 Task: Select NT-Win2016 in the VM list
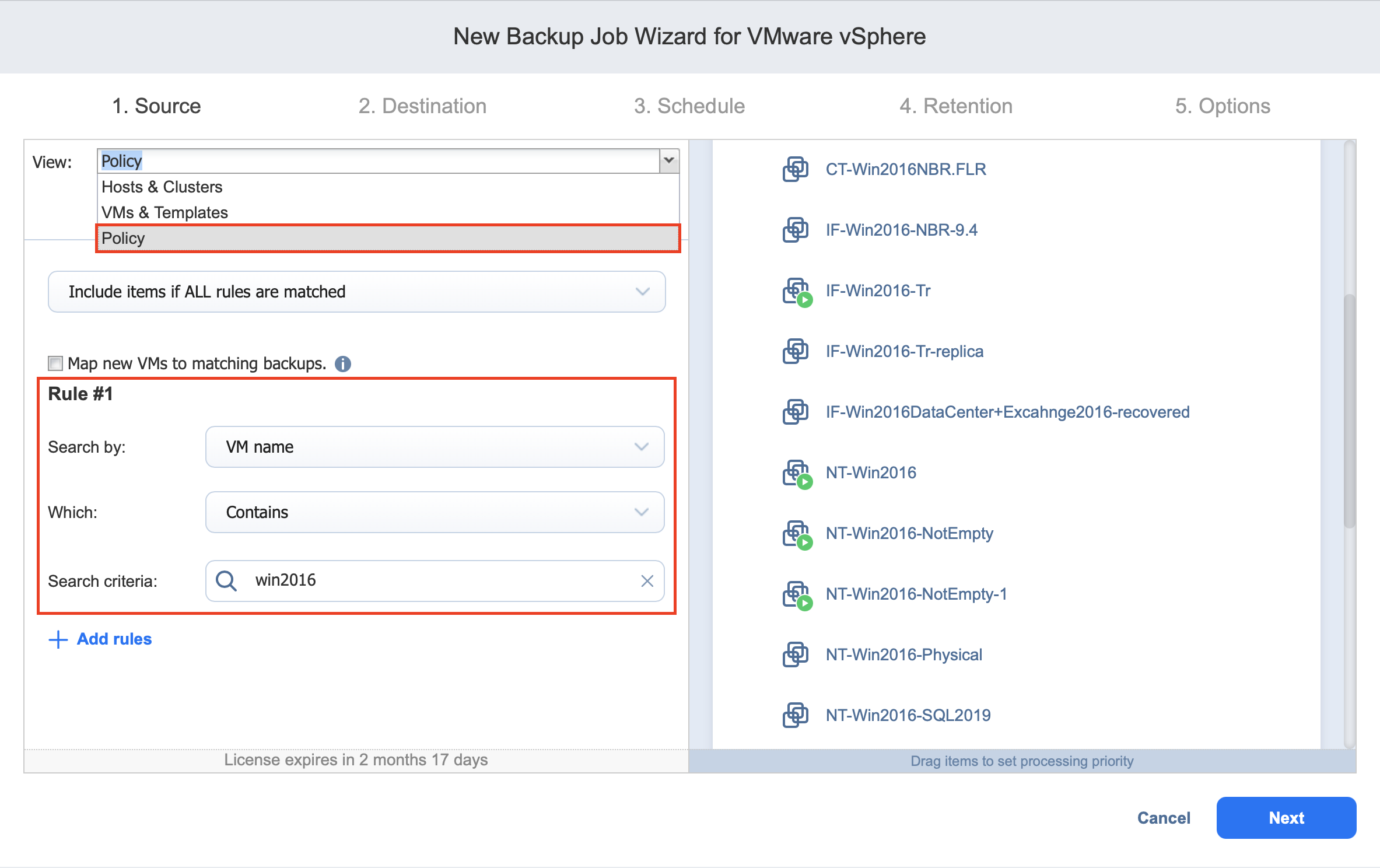pyautogui.click(x=871, y=473)
